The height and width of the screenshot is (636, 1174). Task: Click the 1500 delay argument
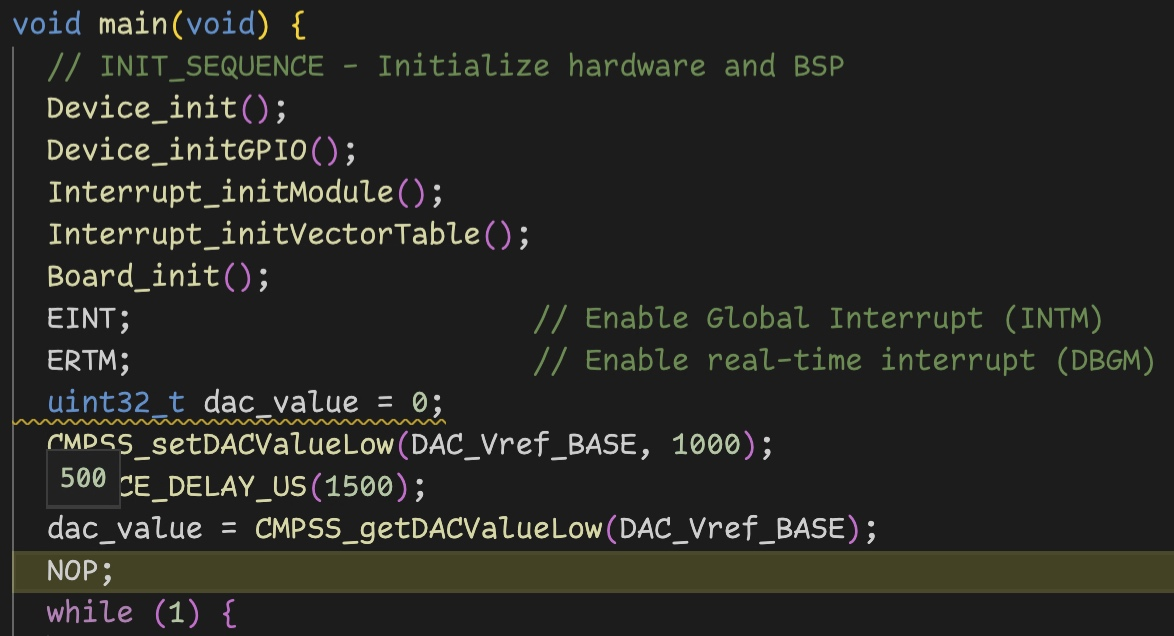(359, 486)
